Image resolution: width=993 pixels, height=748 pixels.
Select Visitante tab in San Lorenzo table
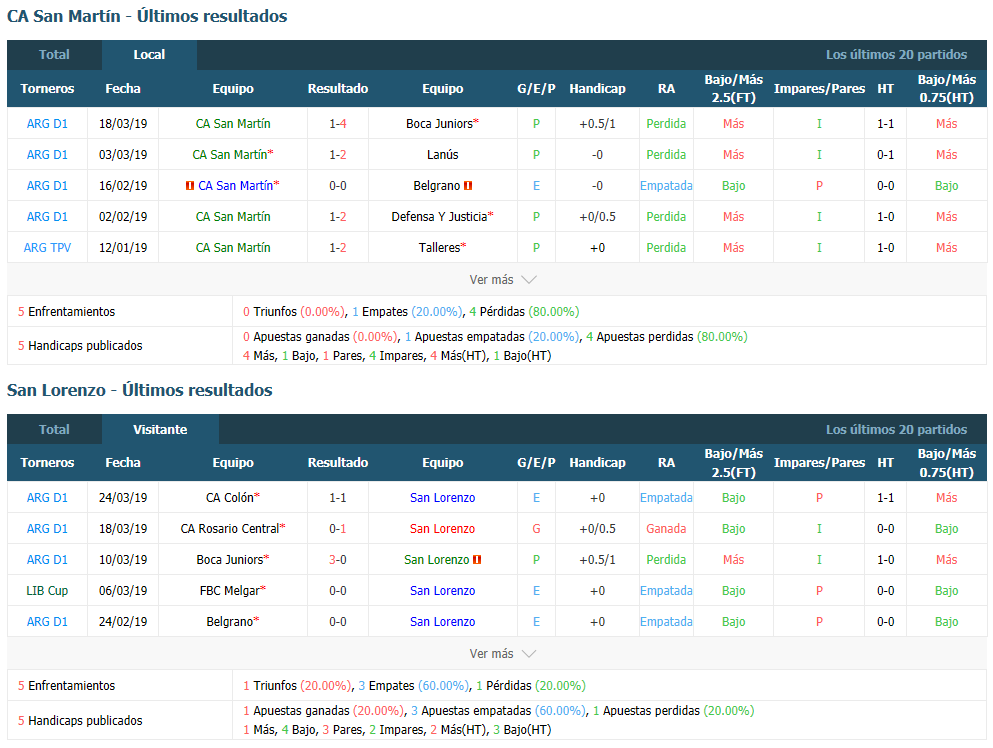pos(160,429)
